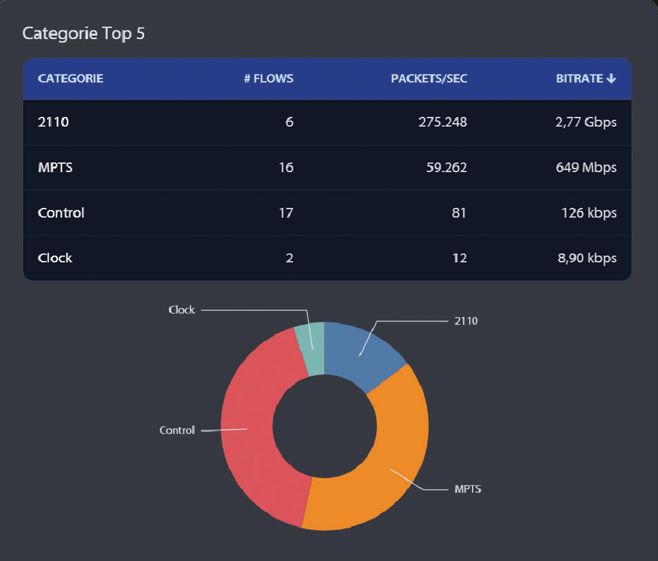658x561 pixels.
Task: Click the MPTS label beside the chart
Action: click(468, 490)
